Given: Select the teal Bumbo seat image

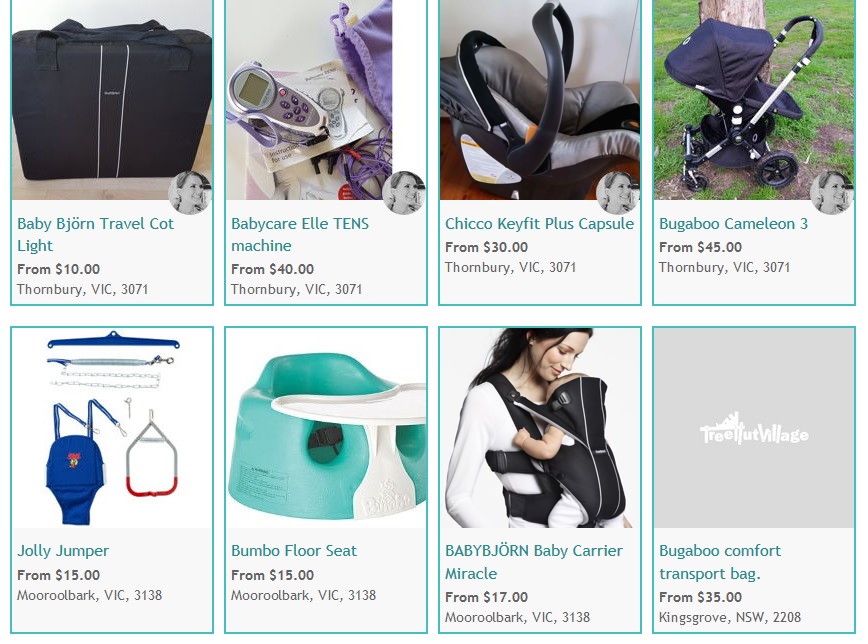Looking at the screenshot, I should (326, 428).
